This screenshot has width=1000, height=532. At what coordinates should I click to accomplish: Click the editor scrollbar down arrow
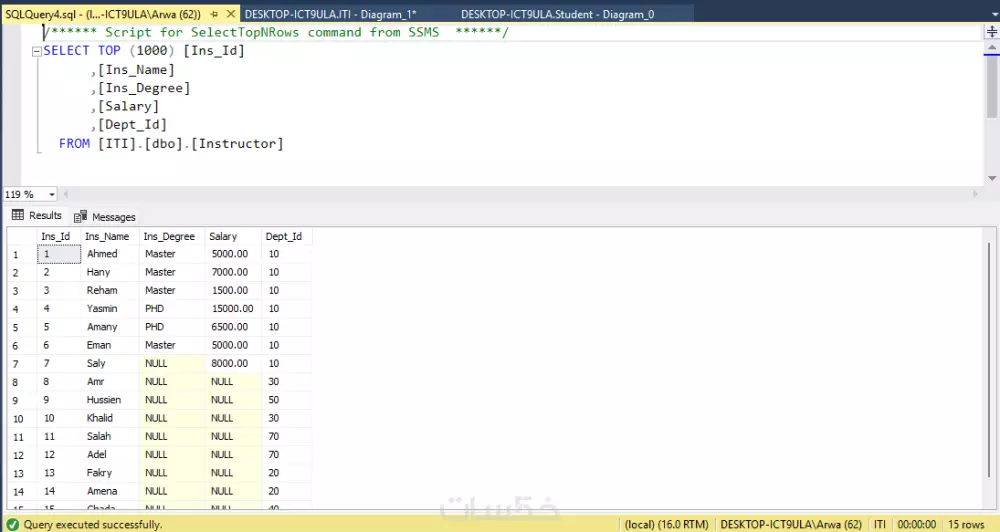(x=992, y=178)
